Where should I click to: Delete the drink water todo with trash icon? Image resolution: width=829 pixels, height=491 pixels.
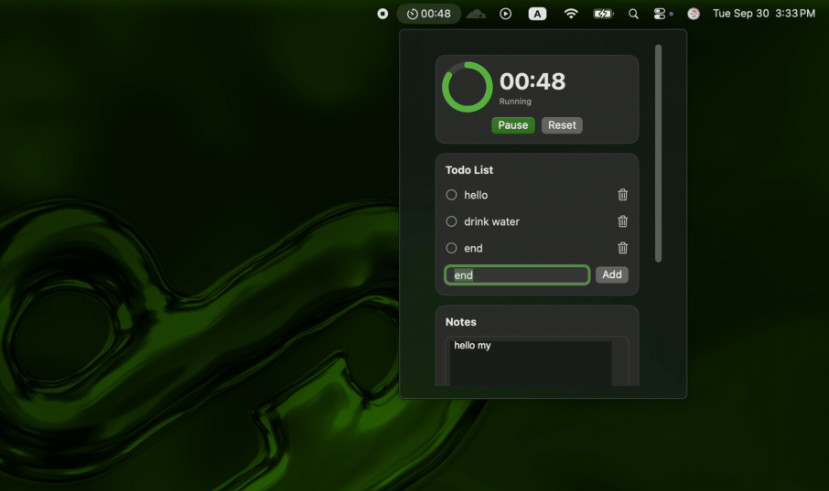coord(622,221)
